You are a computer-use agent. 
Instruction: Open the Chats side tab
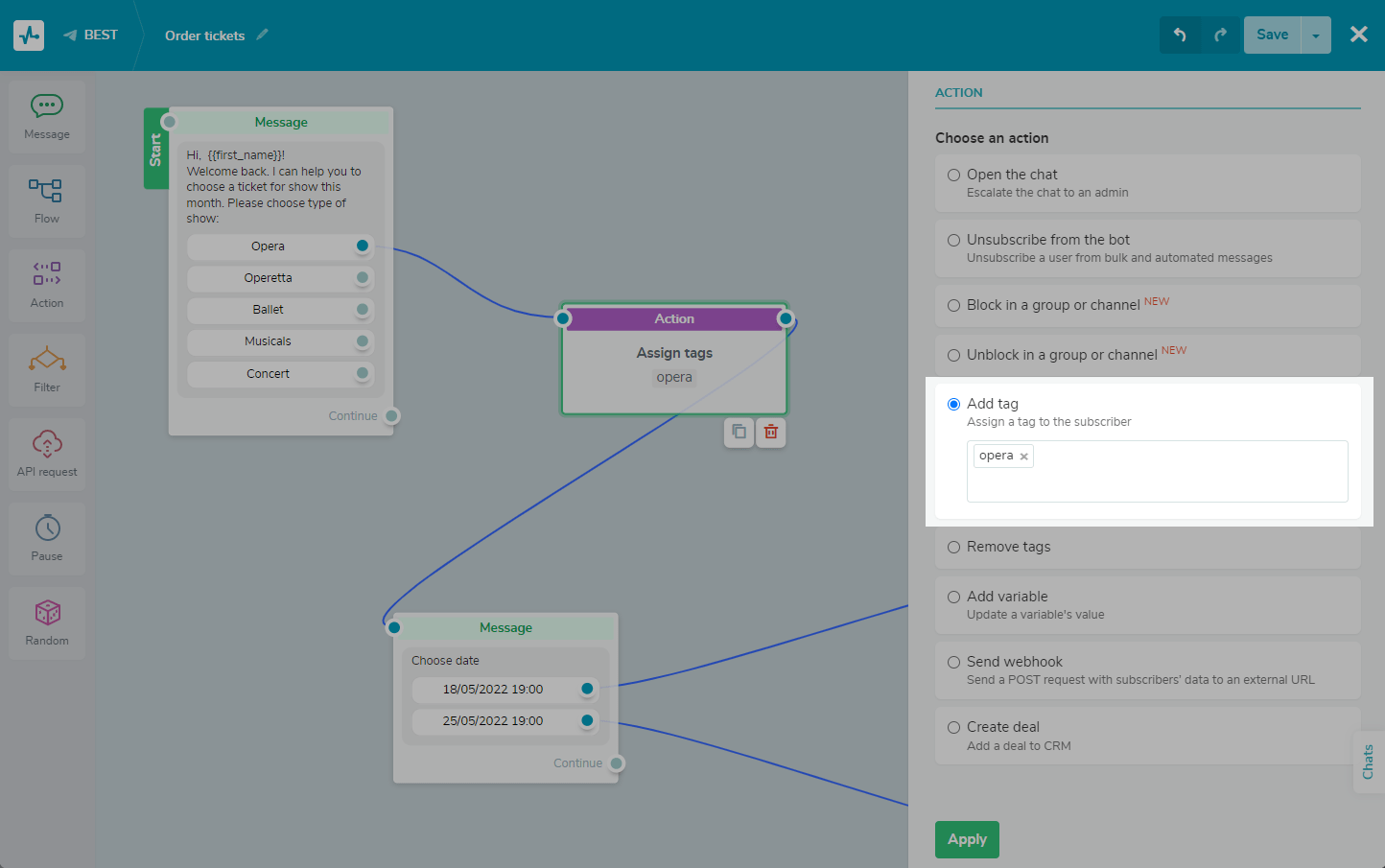[x=1368, y=762]
